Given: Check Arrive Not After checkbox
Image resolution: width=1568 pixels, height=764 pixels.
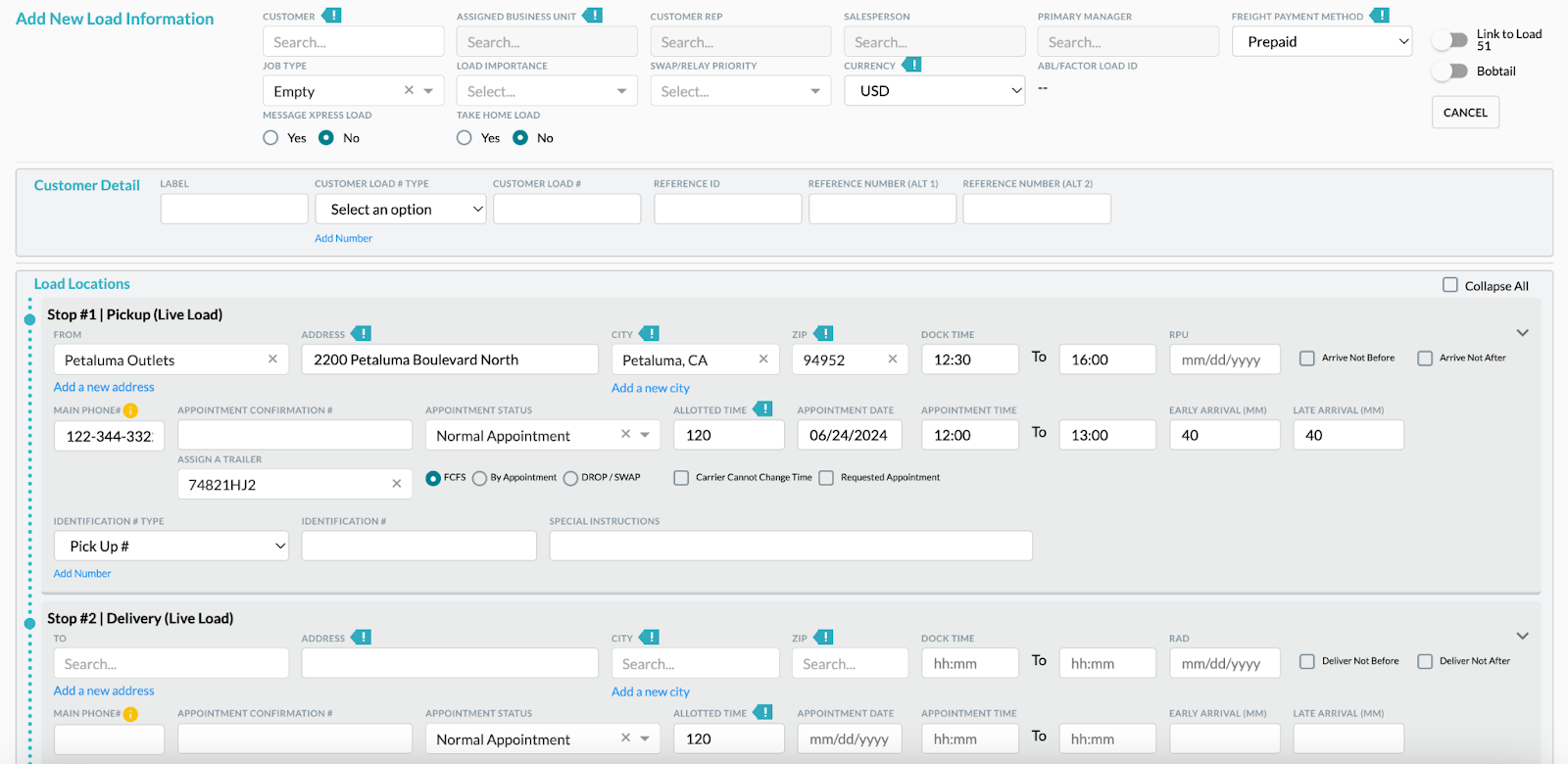Looking at the screenshot, I should pos(1425,358).
